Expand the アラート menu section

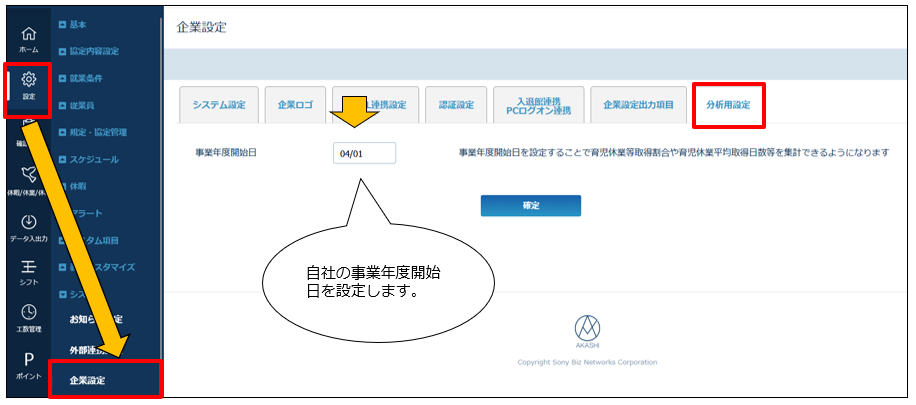pos(81,213)
